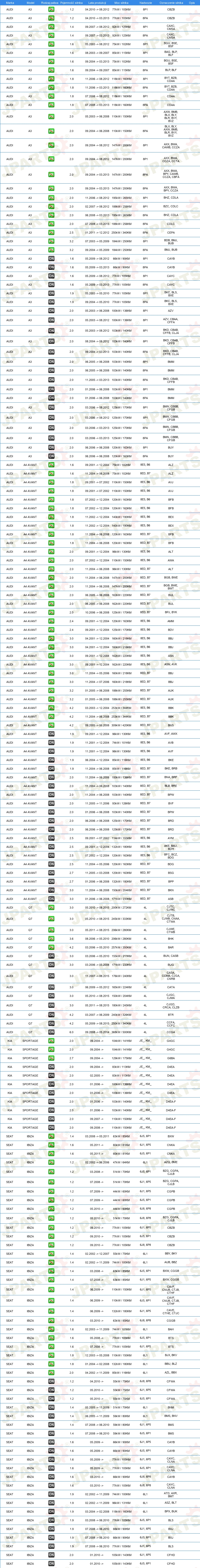This screenshot has height=1568, width=200.
Task: Select the engine code cell ASN, AUK
Action: pyautogui.click(x=171, y=665)
